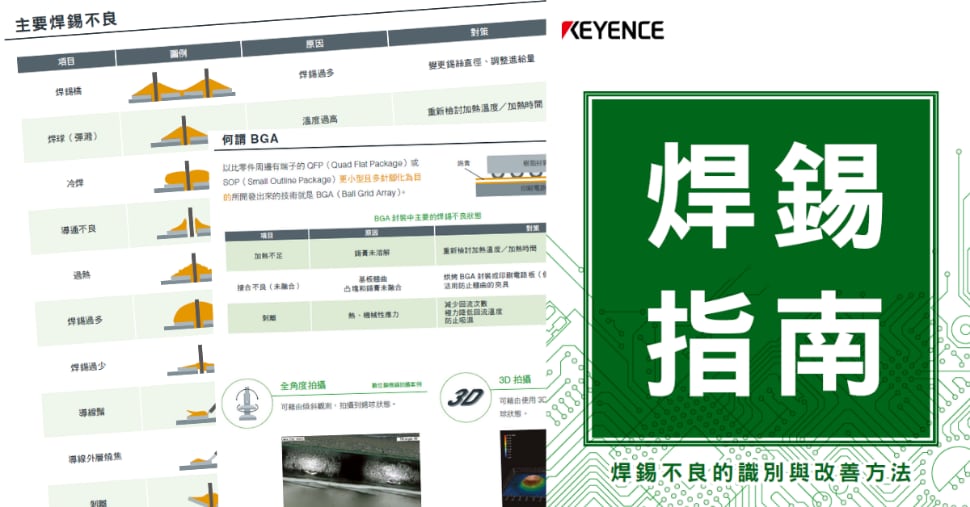The height and width of the screenshot is (507, 970).
Task: Click the 3D icon
Action: [466, 396]
